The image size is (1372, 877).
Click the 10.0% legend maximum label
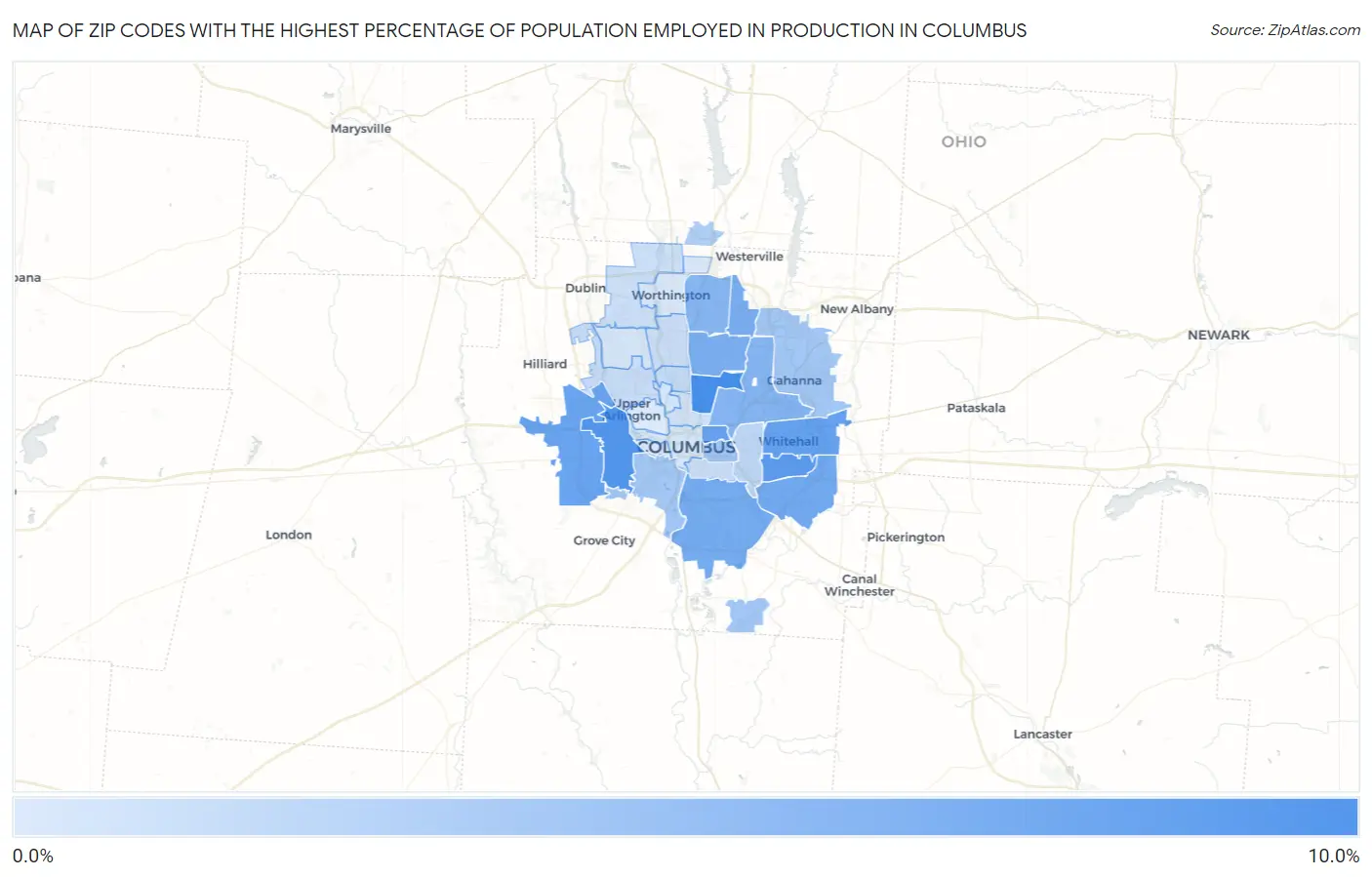tap(1333, 856)
